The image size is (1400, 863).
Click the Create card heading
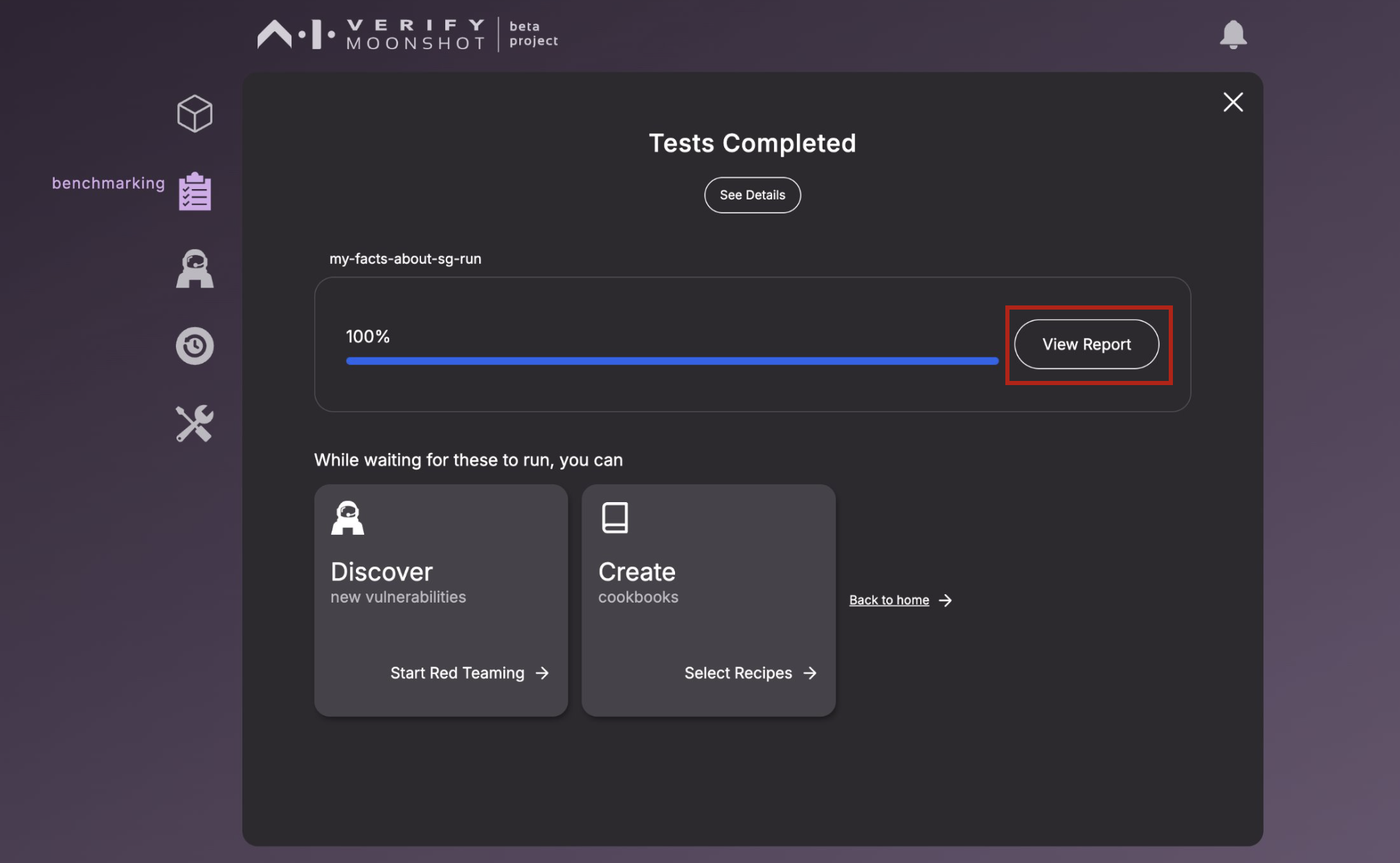(637, 572)
